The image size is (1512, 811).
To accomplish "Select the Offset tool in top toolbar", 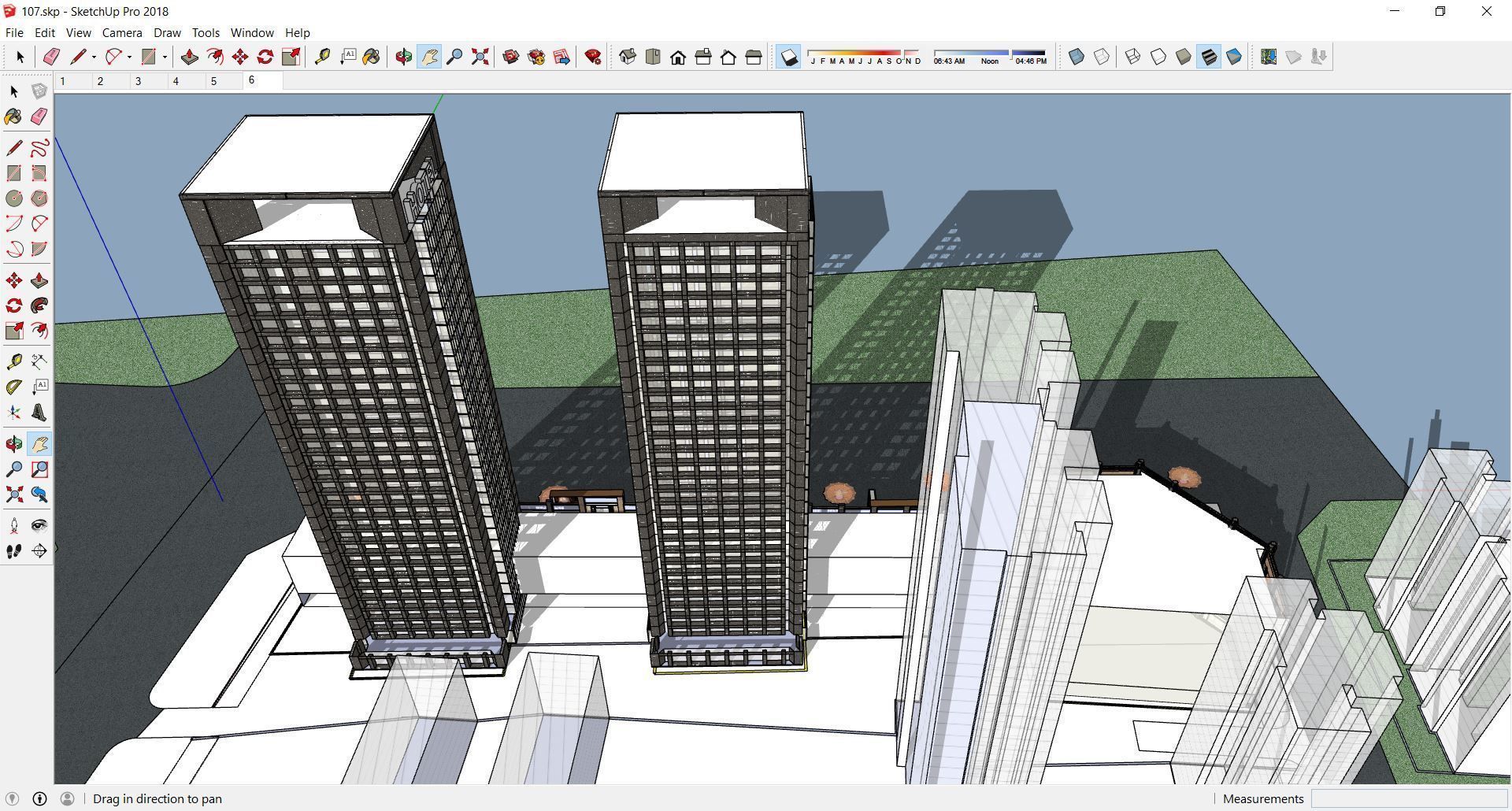I will [215, 57].
